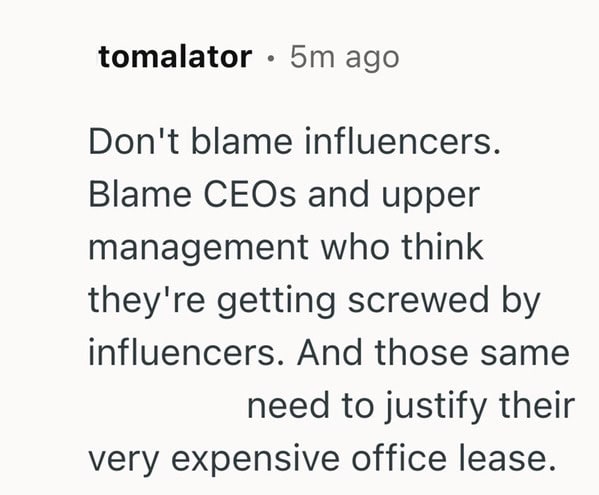Click the word 'justify' in the comment

pyautogui.click(x=435, y=407)
